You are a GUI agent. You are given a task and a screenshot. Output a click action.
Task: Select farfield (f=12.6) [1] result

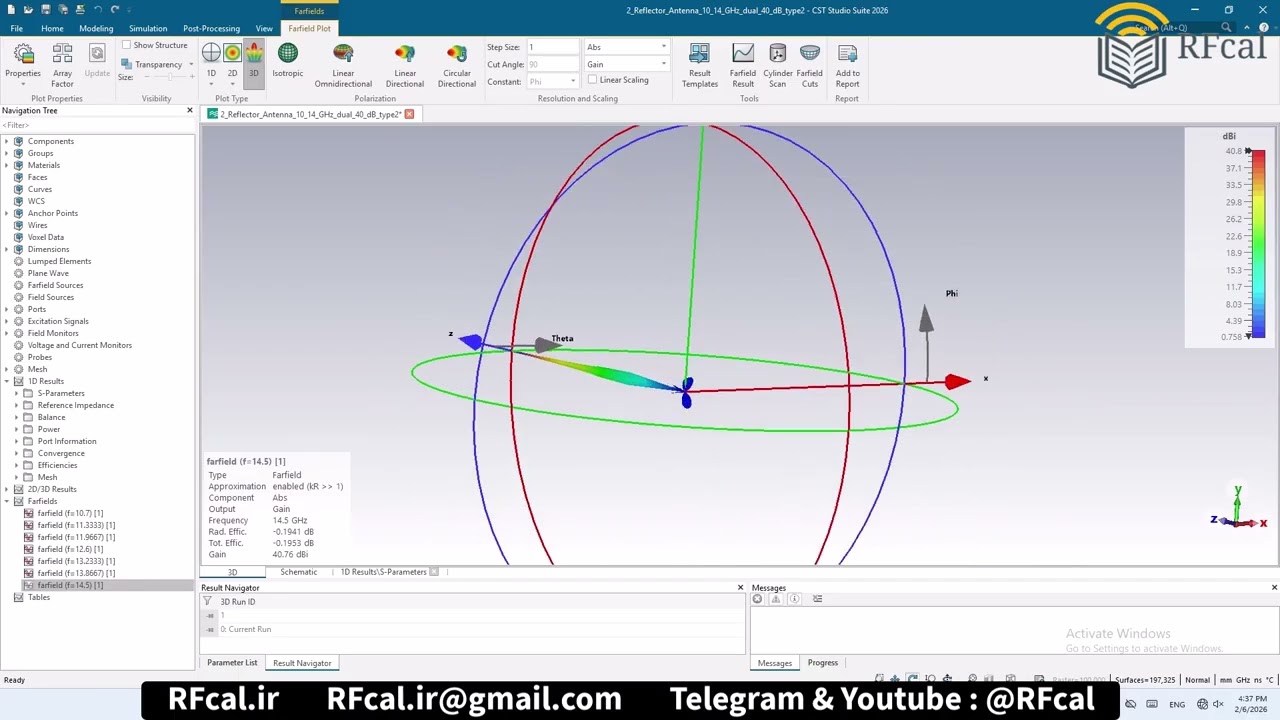(70, 549)
